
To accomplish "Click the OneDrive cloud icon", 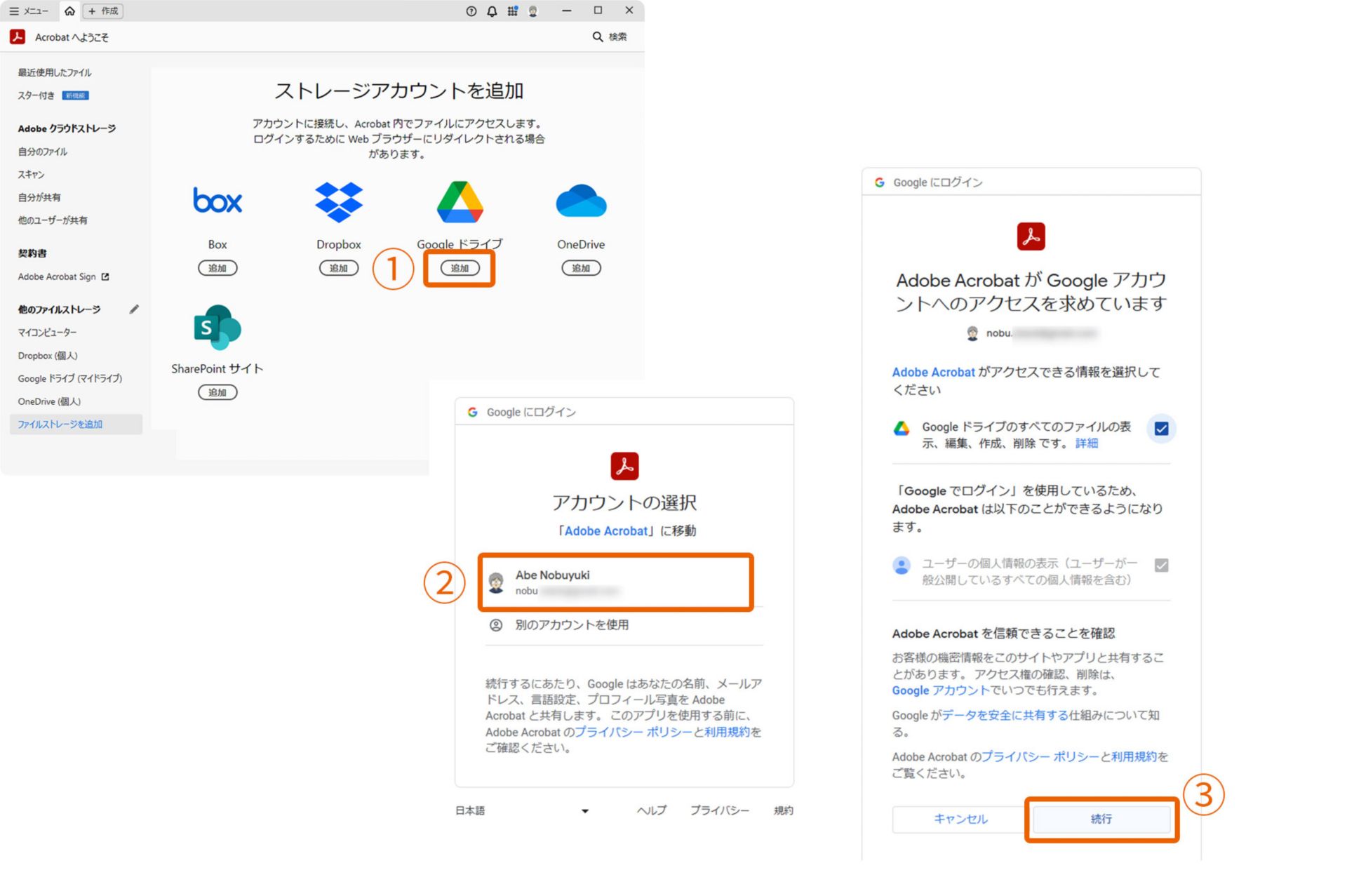I will point(581,201).
